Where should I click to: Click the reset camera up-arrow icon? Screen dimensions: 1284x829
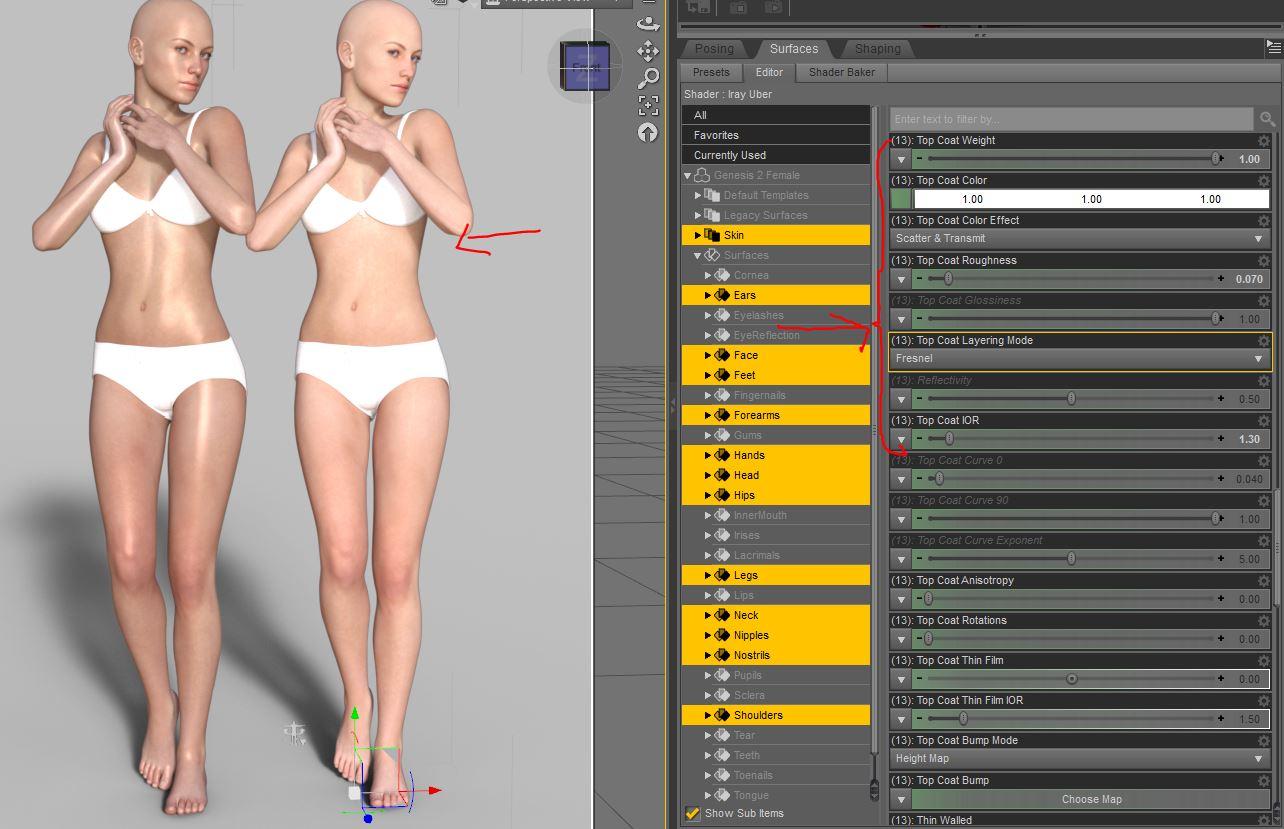point(648,132)
